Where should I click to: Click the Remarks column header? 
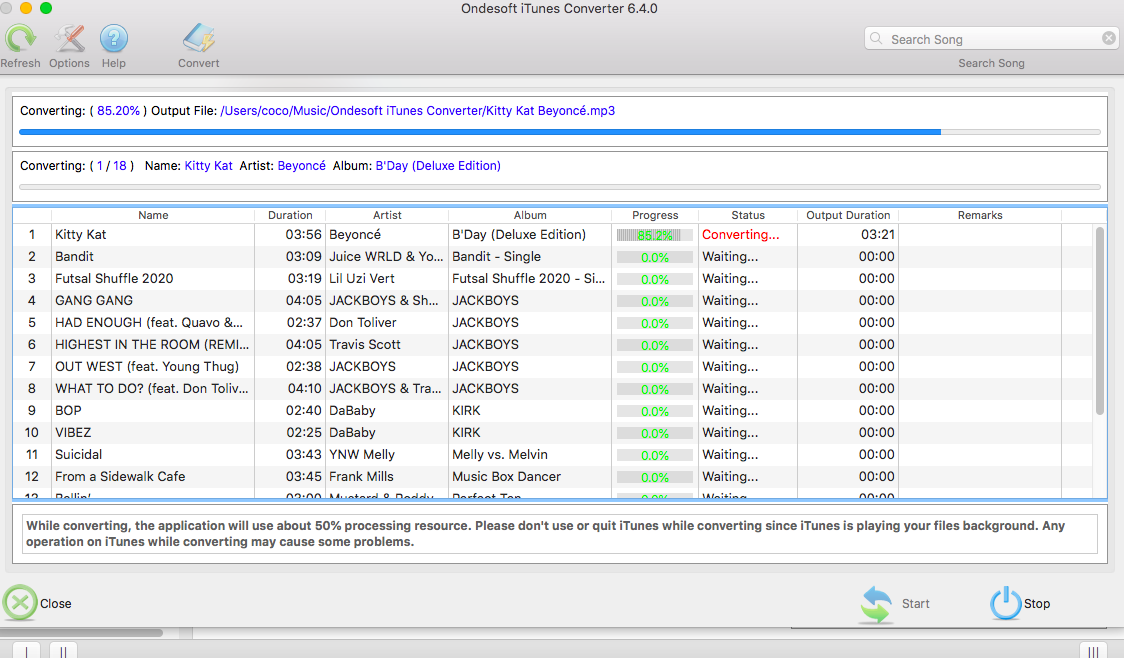coord(980,215)
